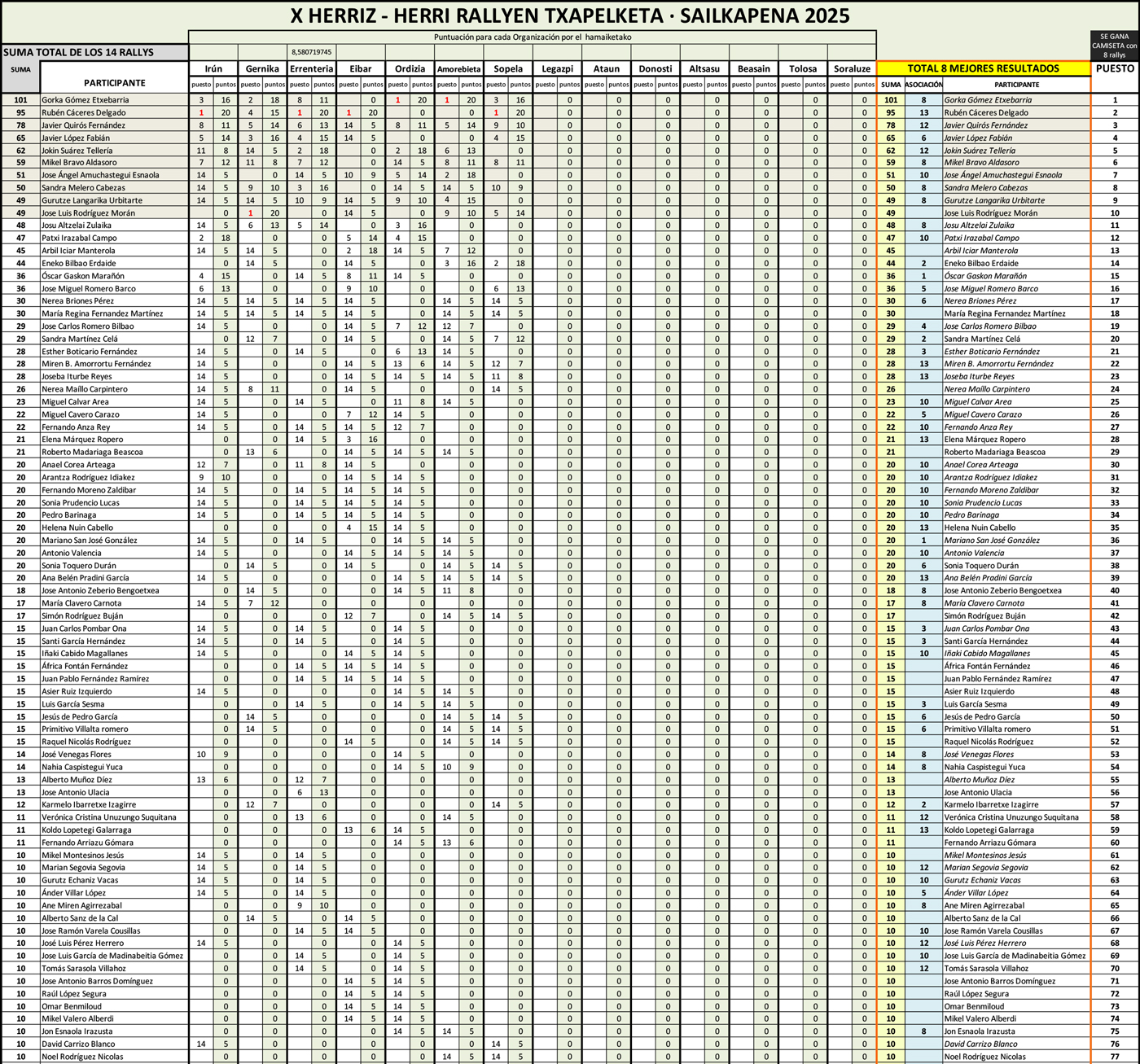Click Patxi Irazabal Campo's Irún puntos 18
This screenshot has width=1140, height=1064.
(226, 238)
